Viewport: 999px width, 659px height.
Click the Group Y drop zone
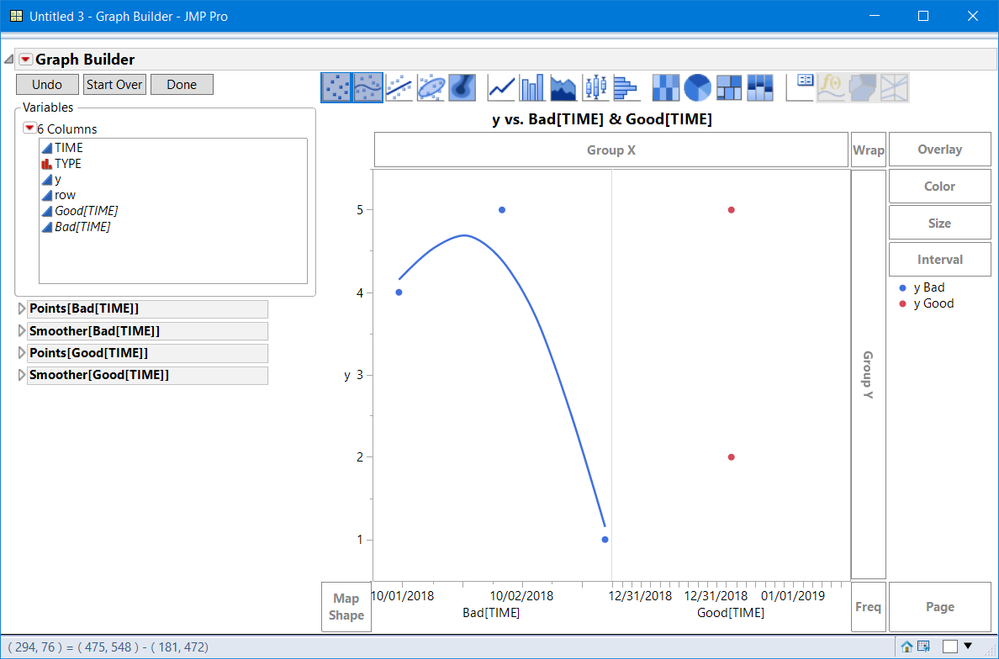click(868, 375)
